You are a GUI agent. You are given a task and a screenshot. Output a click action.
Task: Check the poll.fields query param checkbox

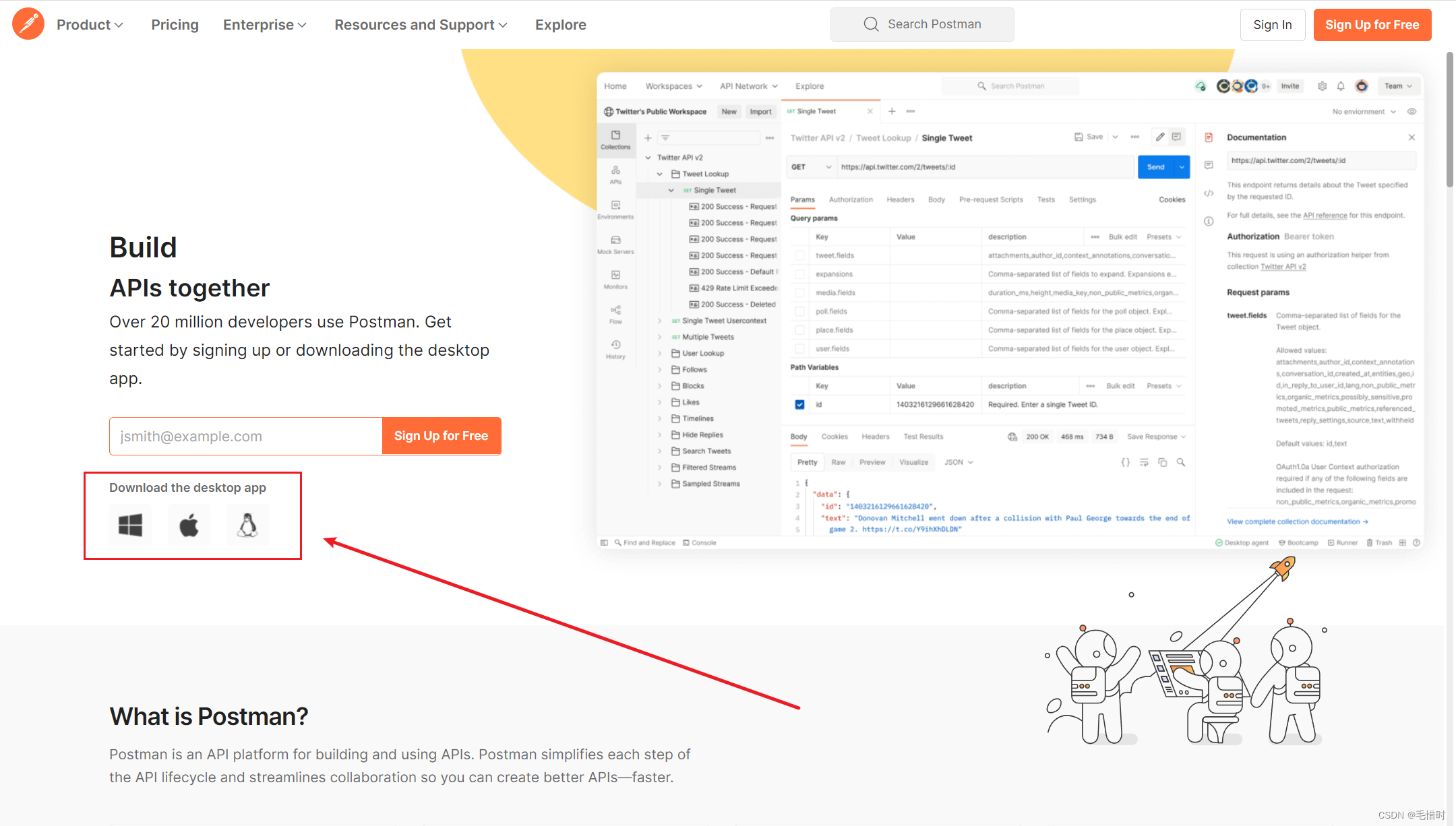click(x=799, y=311)
